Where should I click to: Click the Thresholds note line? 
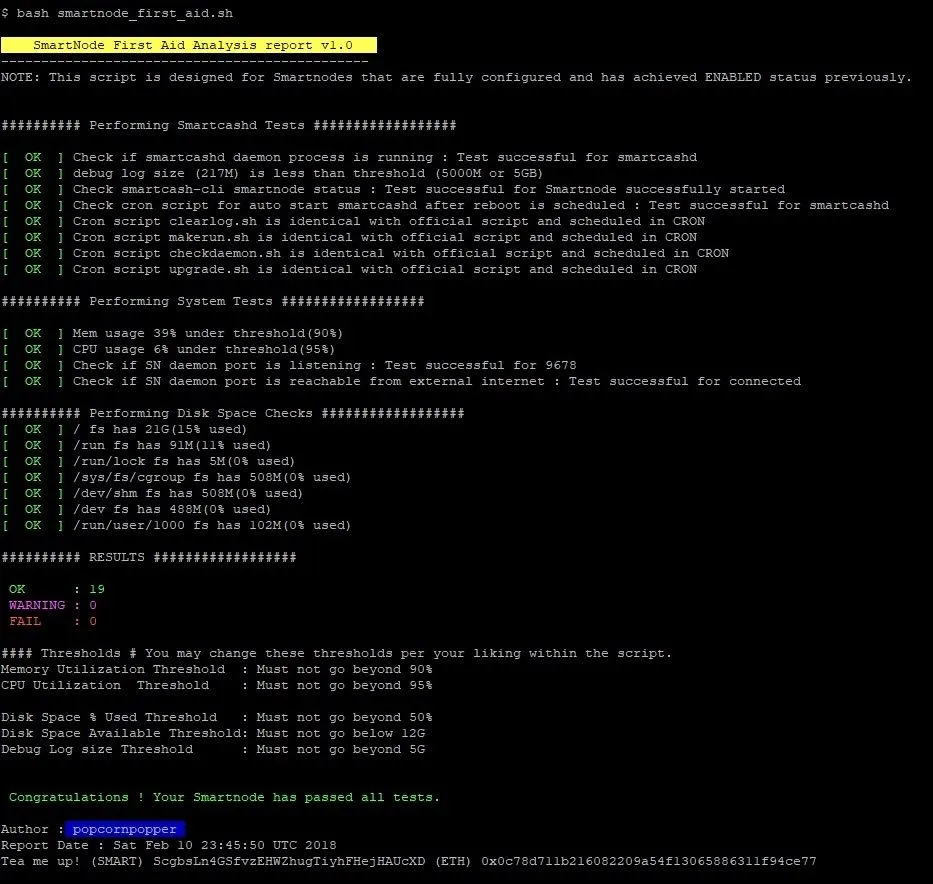coord(336,654)
